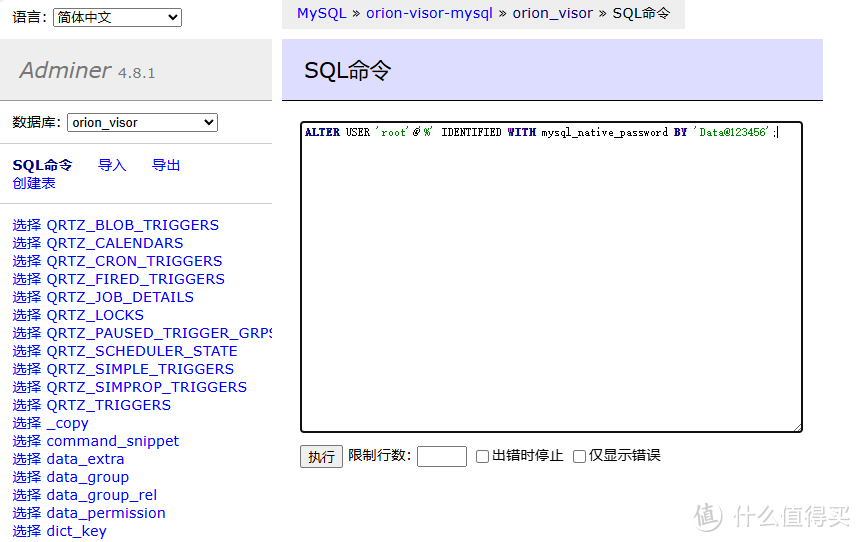Go to orion-visor-mysql breadcrumb link
Screen dimensions: 860x542
click(429, 13)
